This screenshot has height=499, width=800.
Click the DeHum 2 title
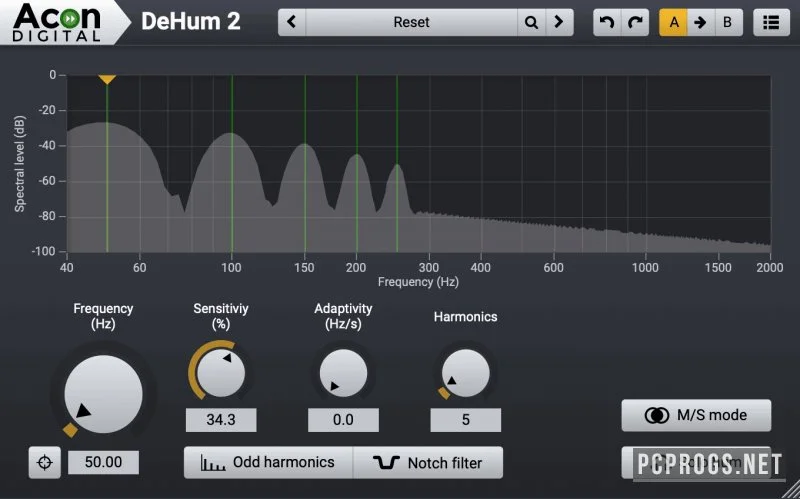coord(191,21)
